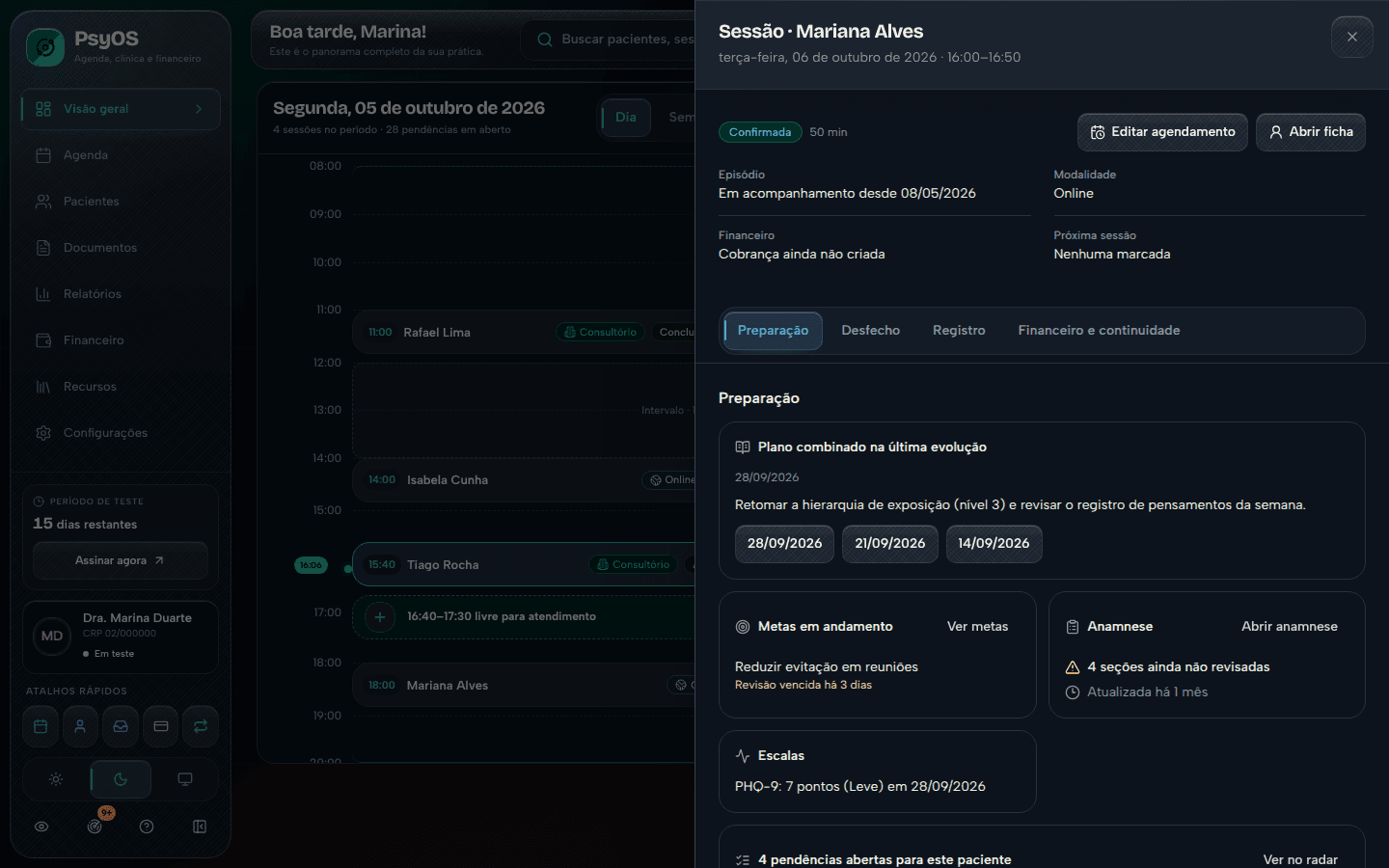Viewport: 1389px width, 868px height.
Task: Click the PsyOS logo icon
Action: [x=45, y=46]
